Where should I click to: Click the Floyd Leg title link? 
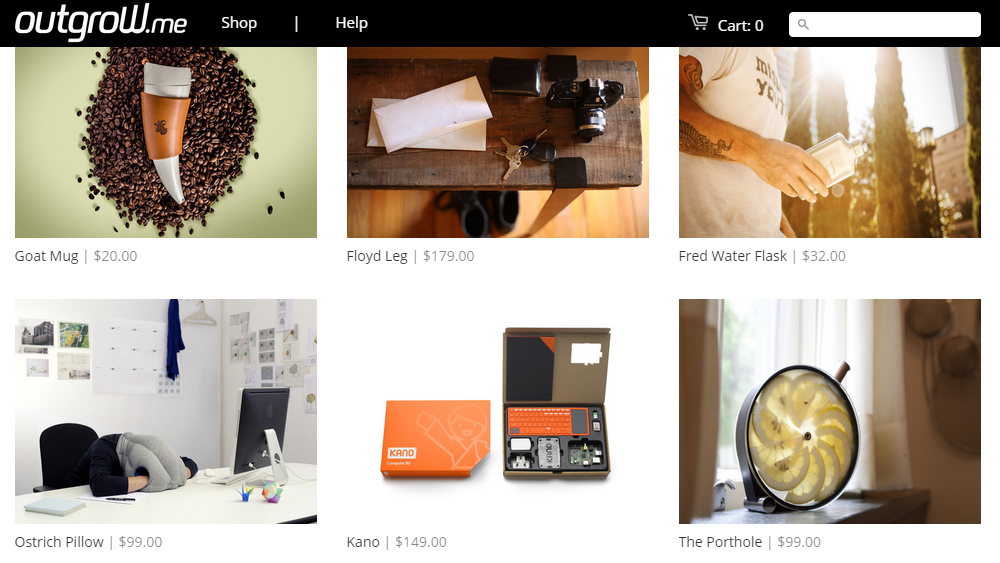click(x=377, y=256)
